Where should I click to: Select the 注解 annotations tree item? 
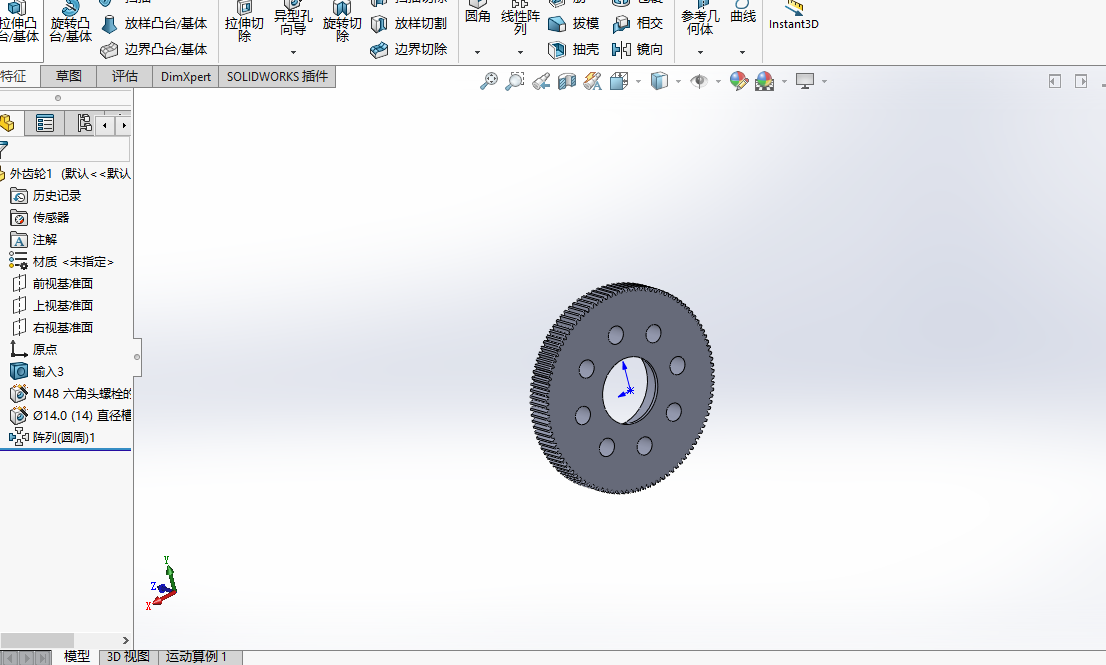click(34, 240)
